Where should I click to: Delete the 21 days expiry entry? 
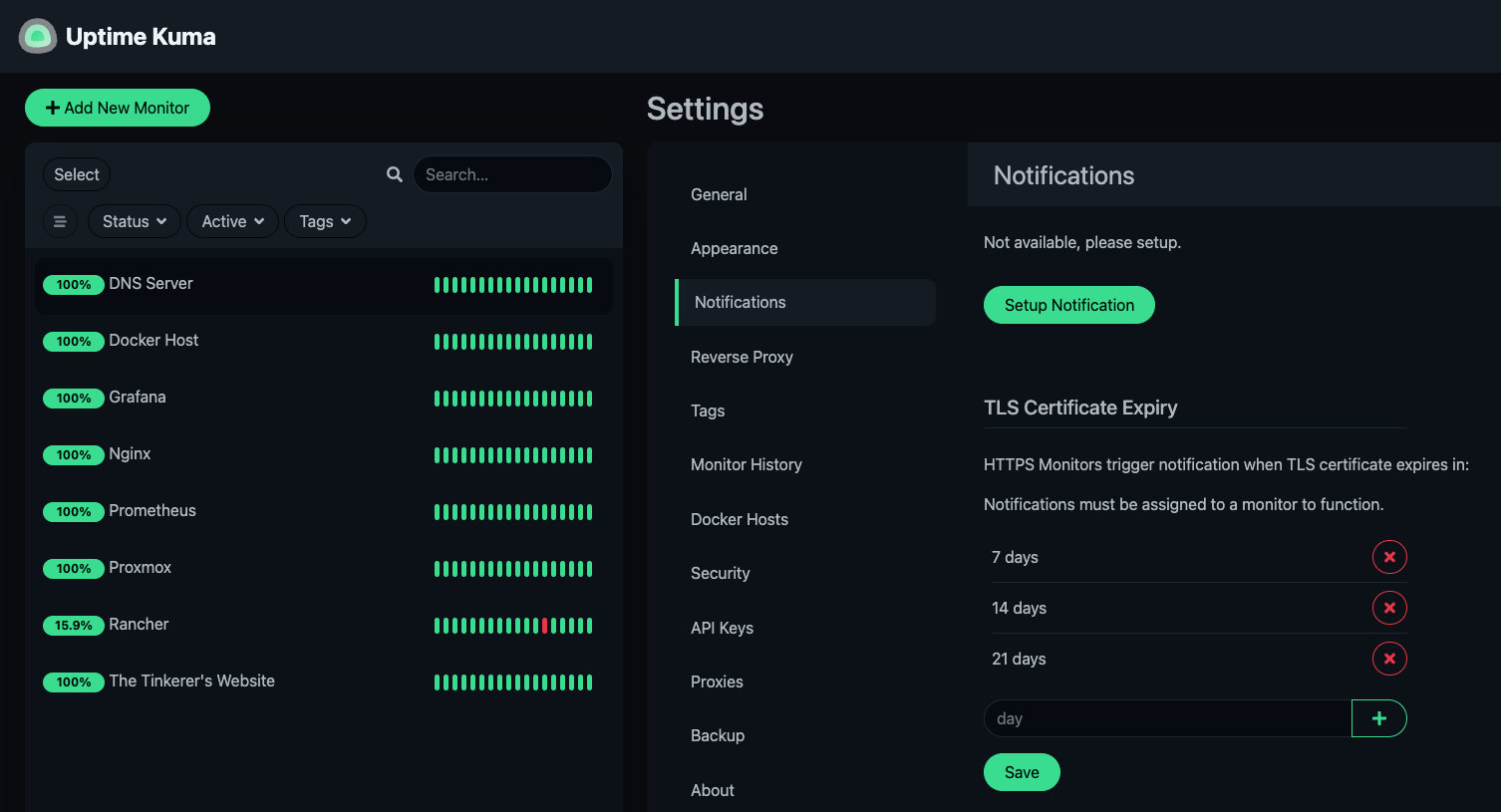click(x=1388, y=659)
